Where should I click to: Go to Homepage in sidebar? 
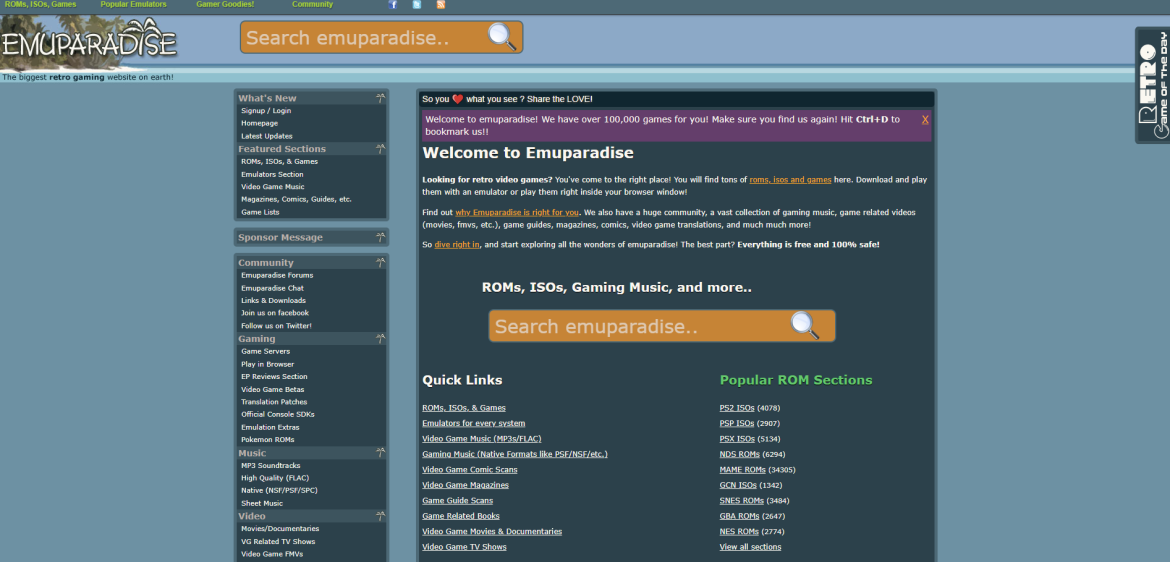pyautogui.click(x=260, y=123)
